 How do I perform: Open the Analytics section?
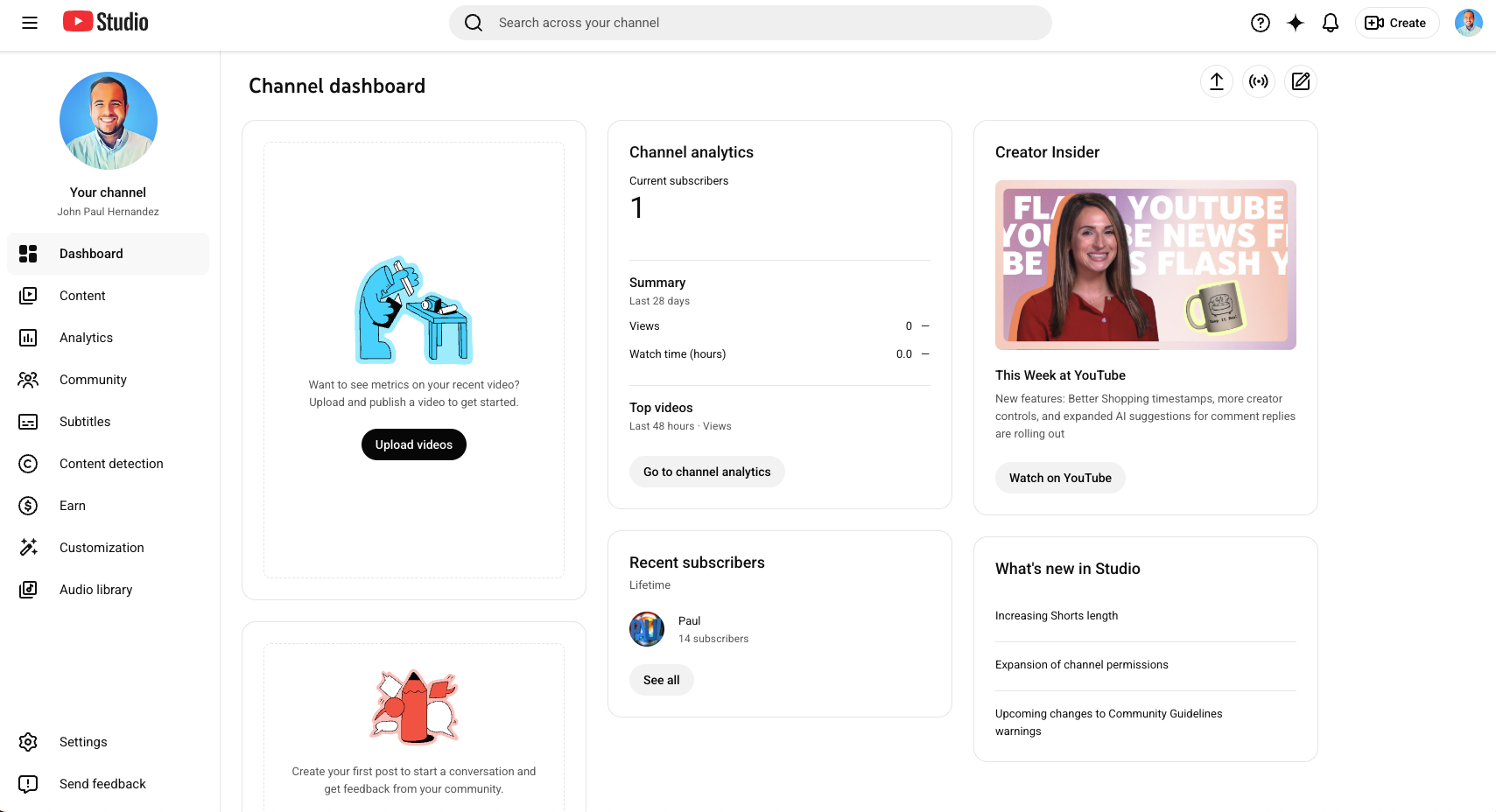(x=86, y=338)
